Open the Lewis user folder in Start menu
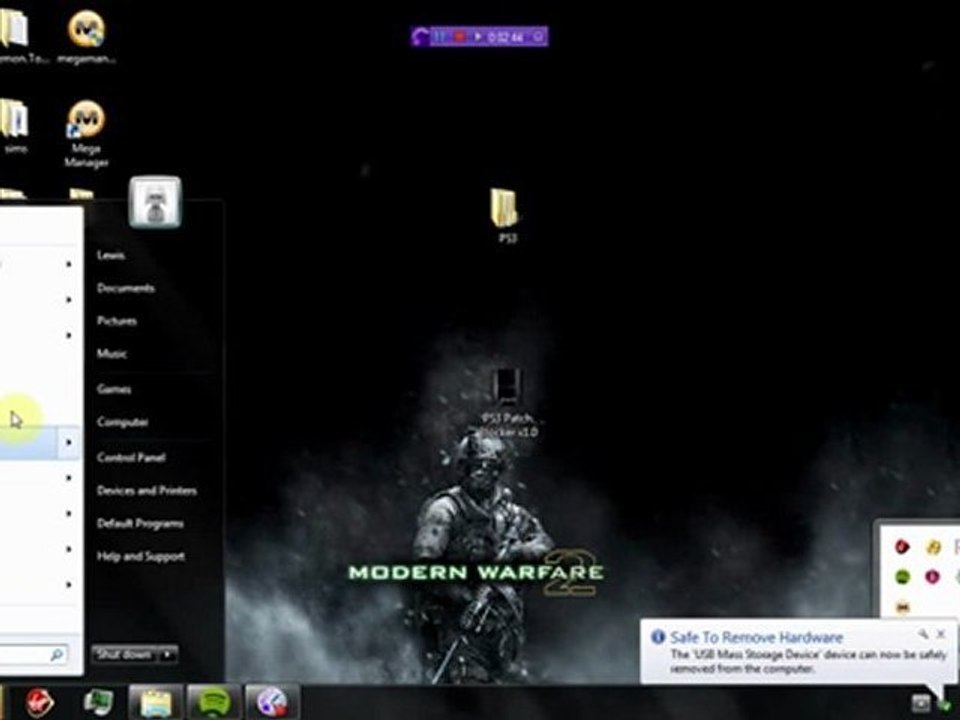Image resolution: width=960 pixels, height=720 pixels. pyautogui.click(x=111, y=255)
